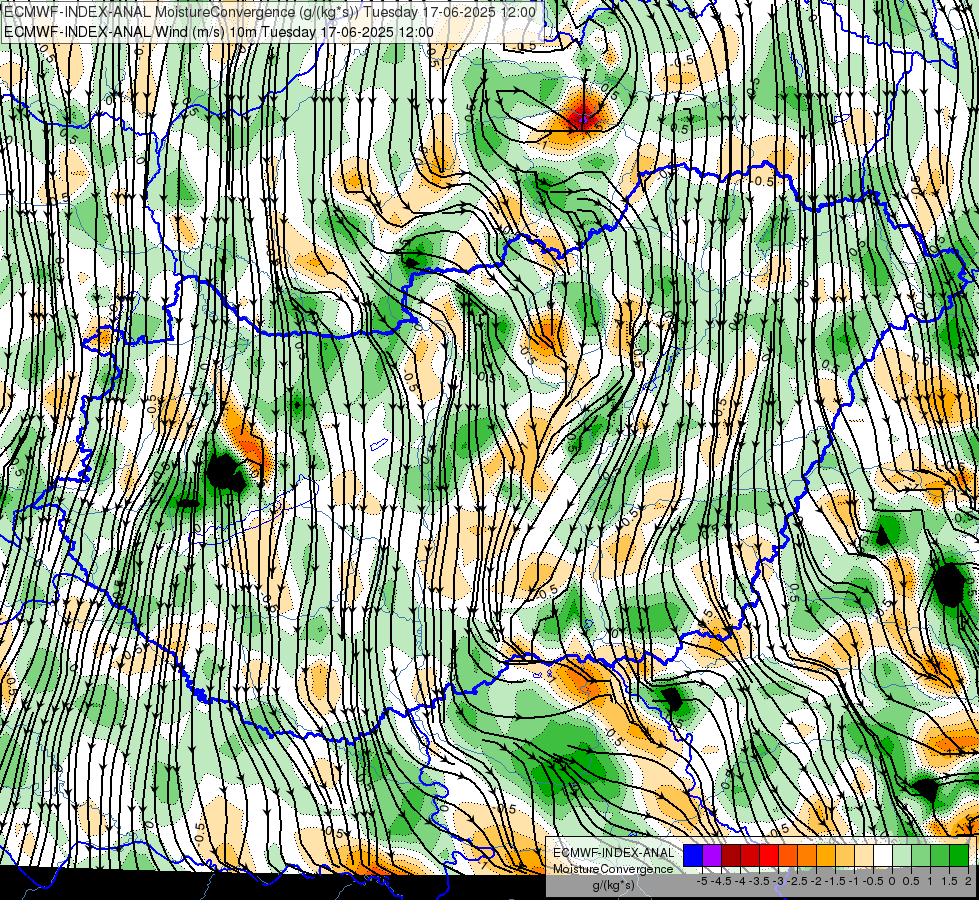Click the '2' legend scale value
This screenshot has width=979, height=900.
click(970, 881)
